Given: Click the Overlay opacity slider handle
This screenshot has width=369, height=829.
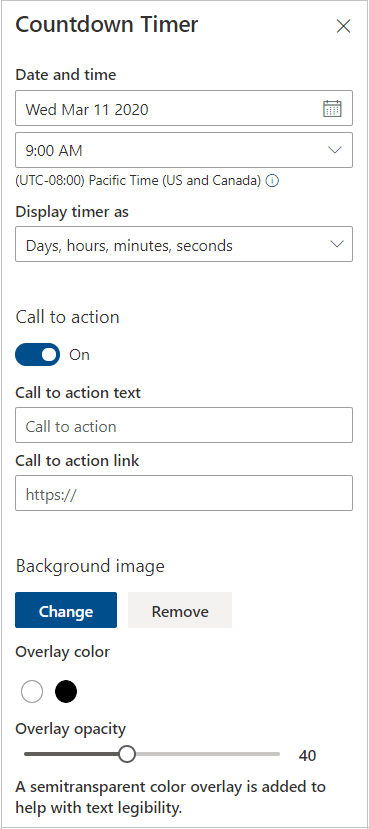Looking at the screenshot, I should [126, 754].
